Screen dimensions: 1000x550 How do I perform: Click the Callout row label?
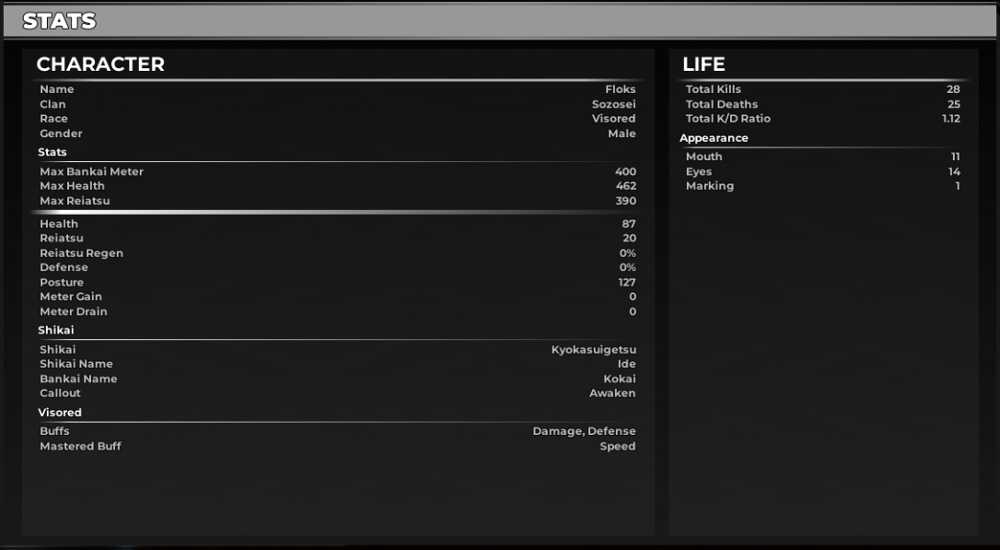tap(60, 393)
